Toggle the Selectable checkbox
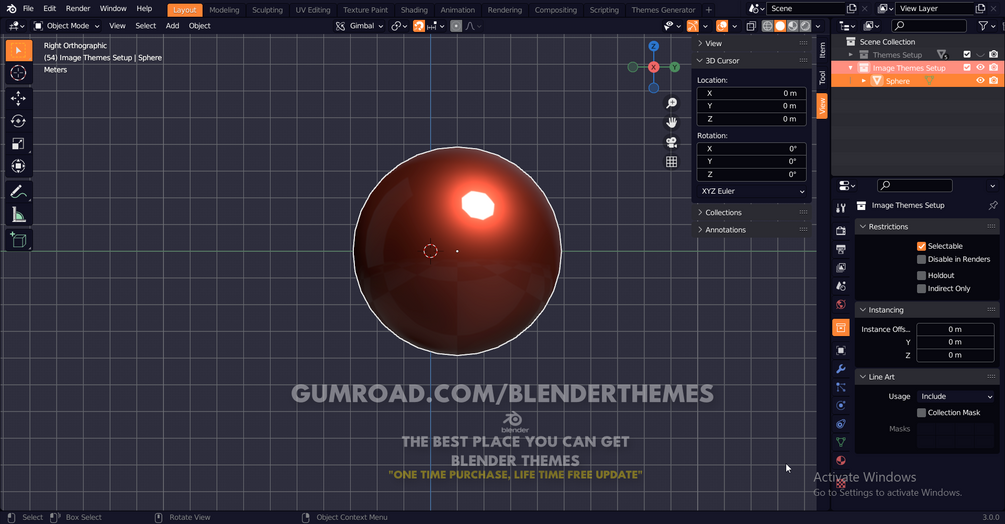Screen dimensions: 1005x524 click(921, 246)
